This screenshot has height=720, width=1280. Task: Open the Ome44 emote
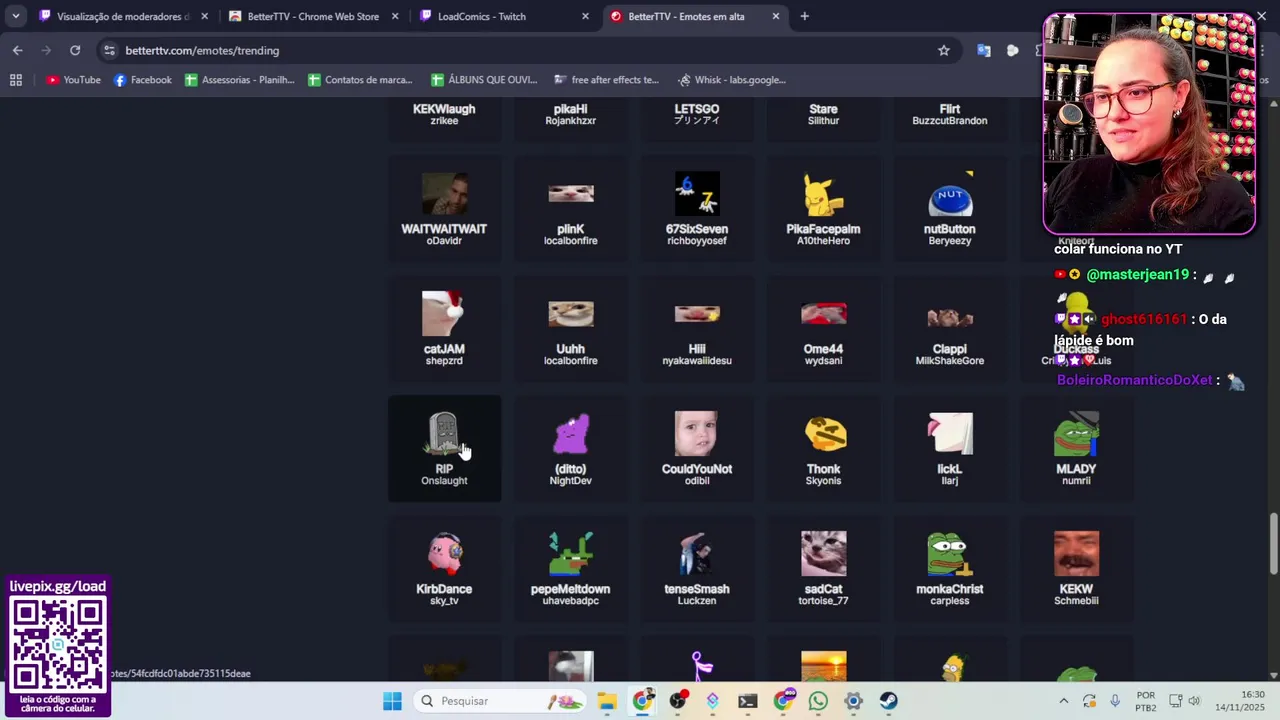824,329
